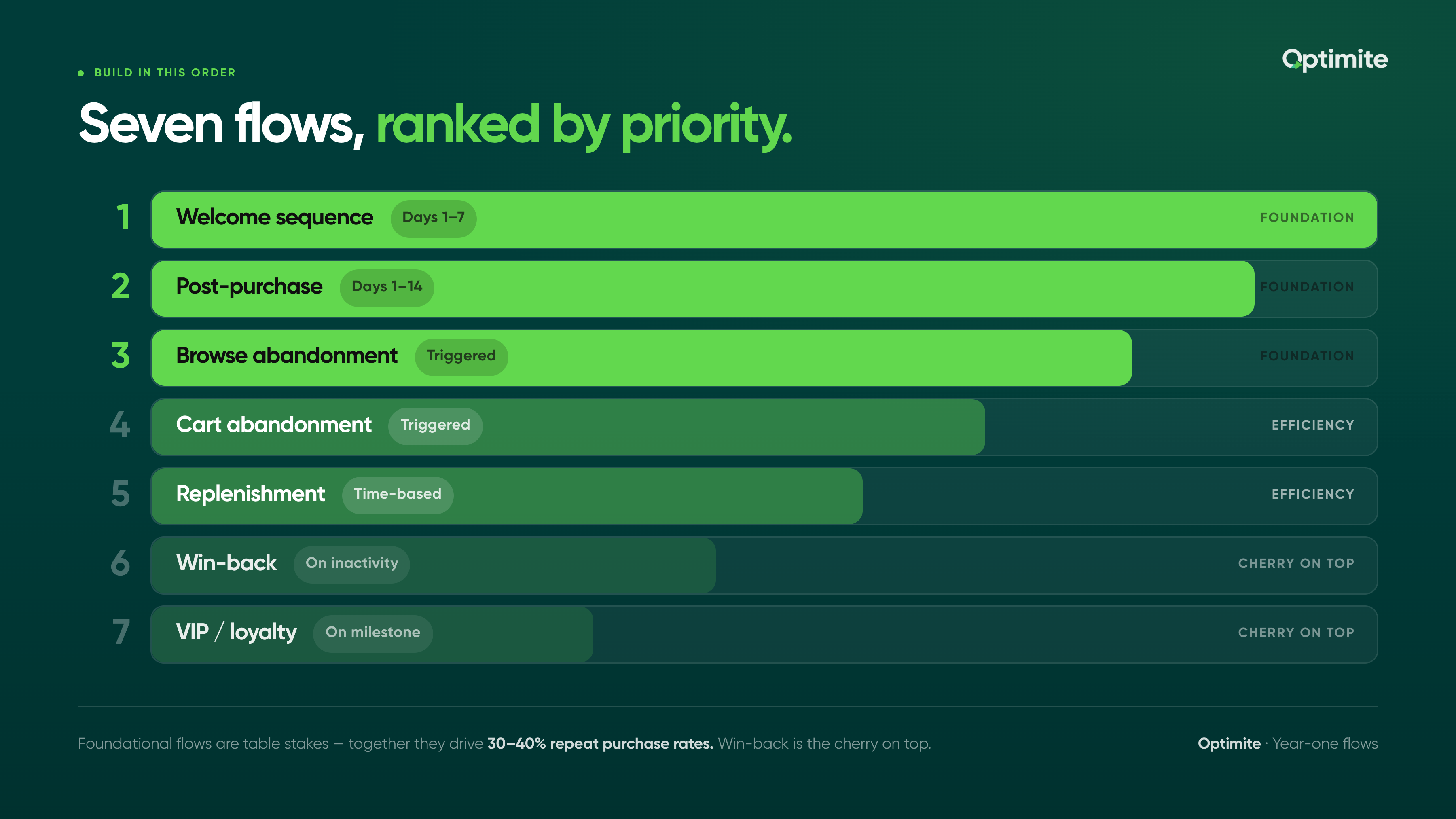Select the Days 1–7 pill badge
This screenshot has width=1456, height=819.
pos(434,218)
